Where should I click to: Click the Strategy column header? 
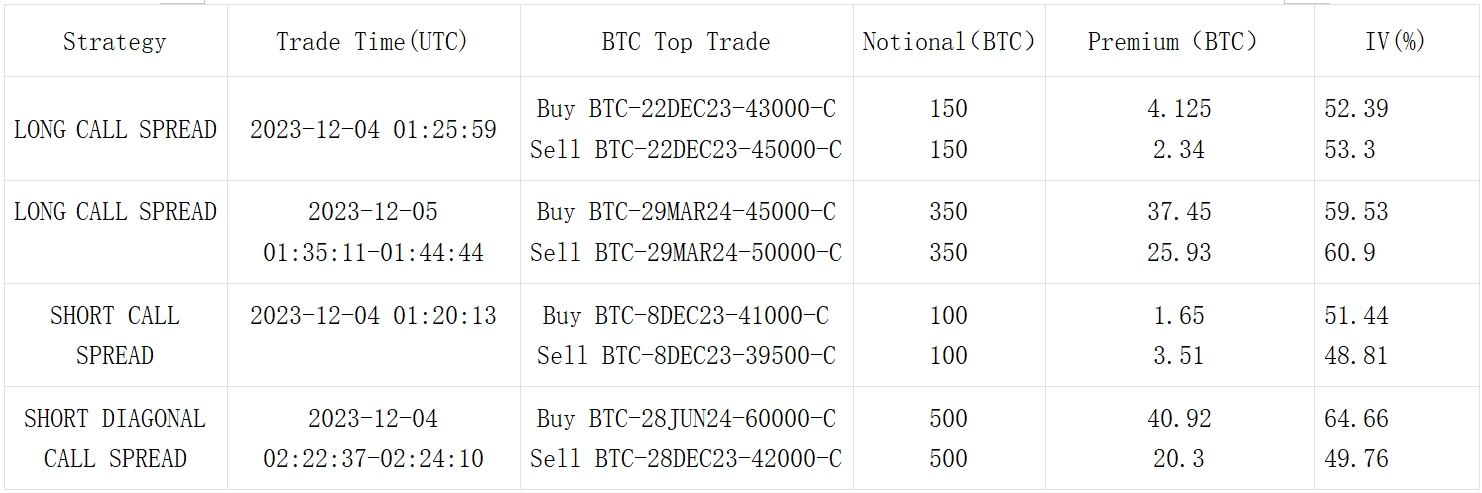[114, 41]
